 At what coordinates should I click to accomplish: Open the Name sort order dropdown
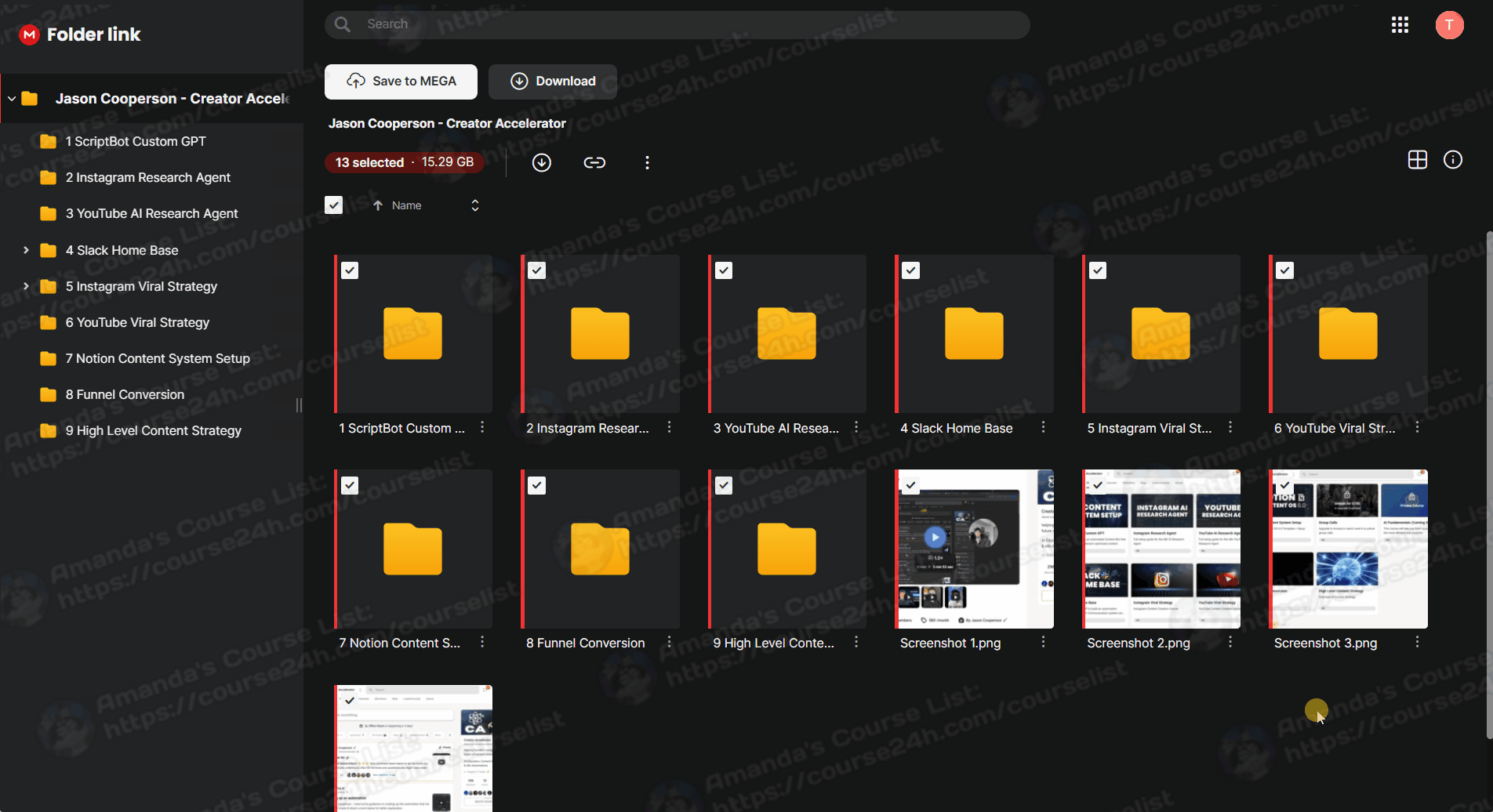[x=474, y=205]
